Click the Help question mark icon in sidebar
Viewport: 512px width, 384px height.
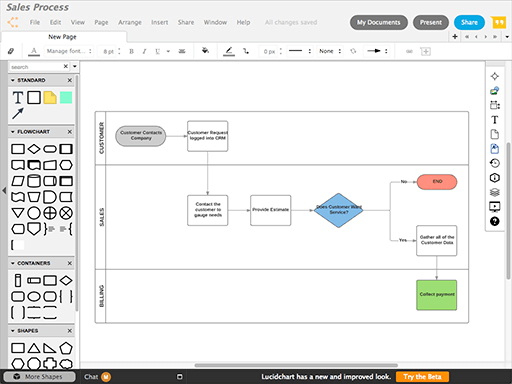495,221
